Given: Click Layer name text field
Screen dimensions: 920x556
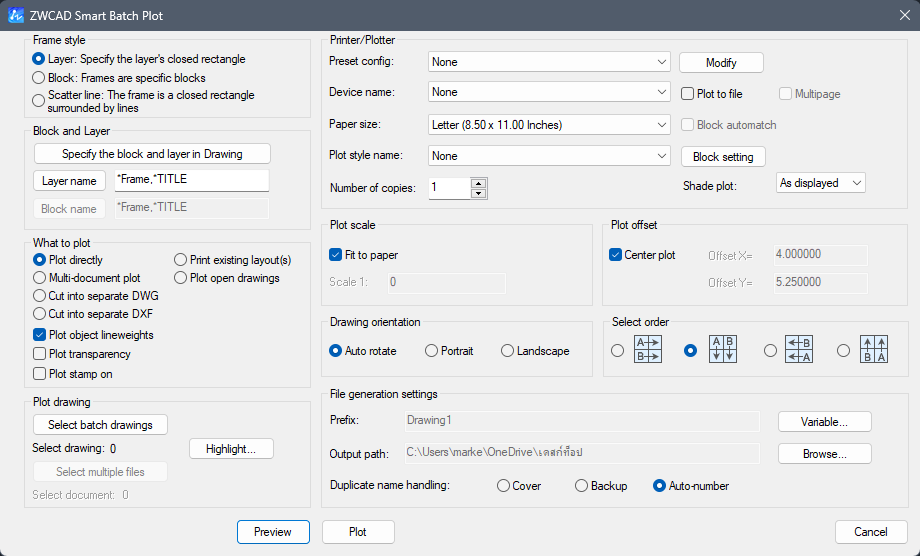Looking at the screenshot, I should click(x=192, y=180).
